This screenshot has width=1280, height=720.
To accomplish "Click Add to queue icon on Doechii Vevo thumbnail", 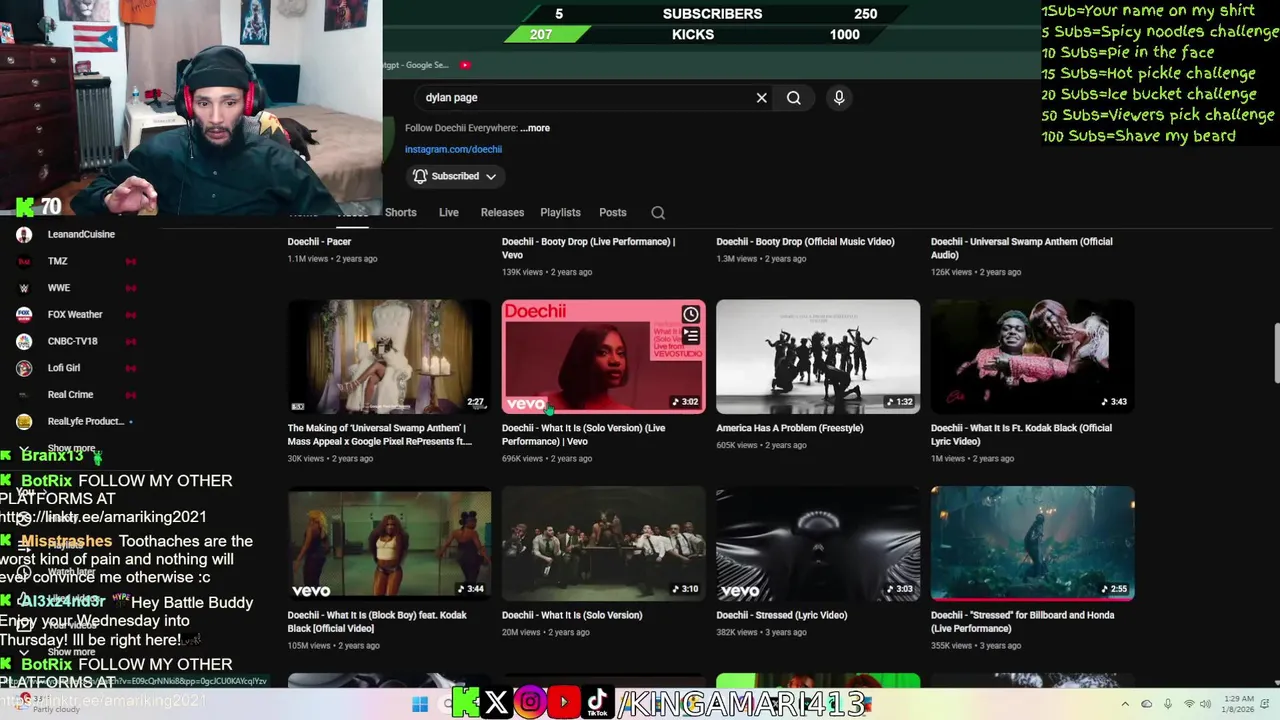I will (x=690, y=336).
